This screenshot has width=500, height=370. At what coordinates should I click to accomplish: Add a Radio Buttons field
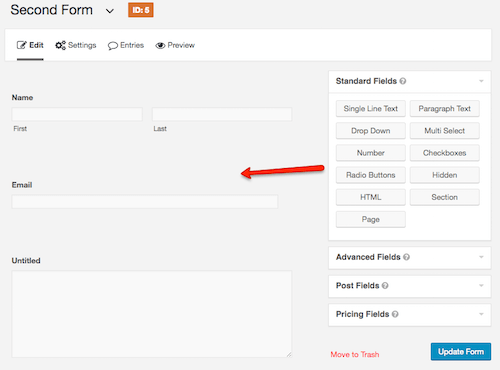[x=371, y=175]
